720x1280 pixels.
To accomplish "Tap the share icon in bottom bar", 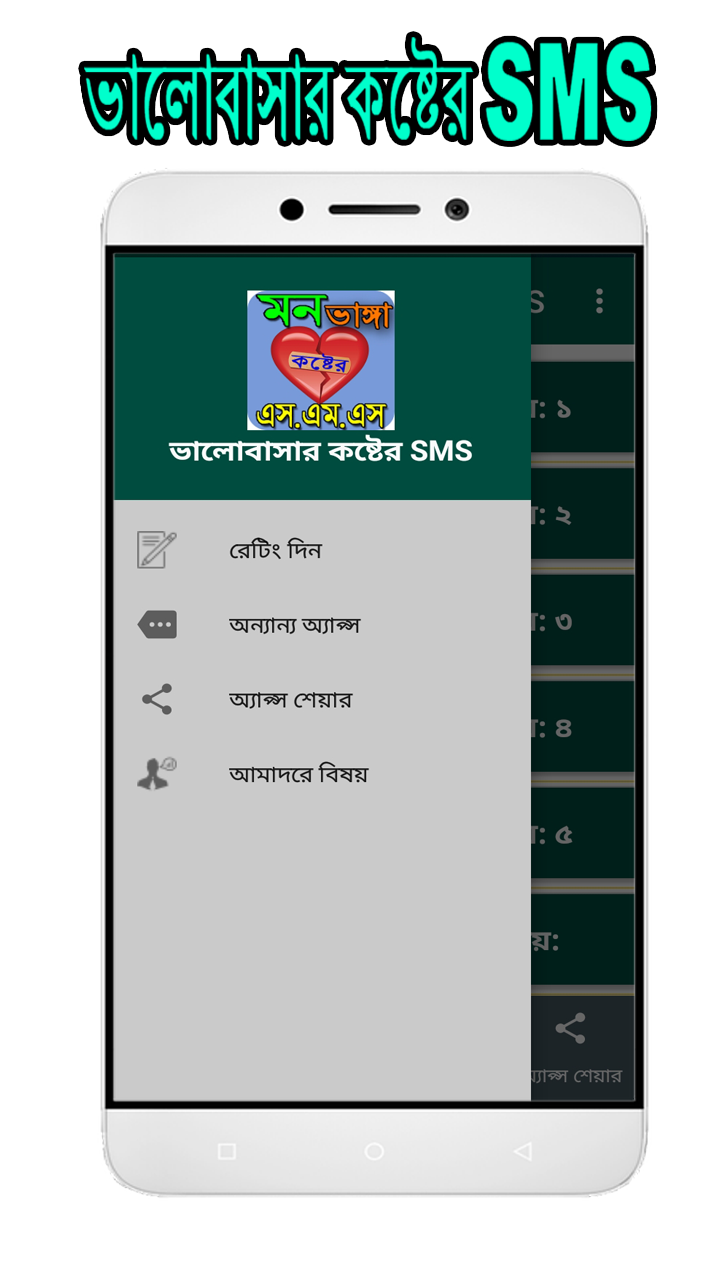I will (x=570, y=1029).
